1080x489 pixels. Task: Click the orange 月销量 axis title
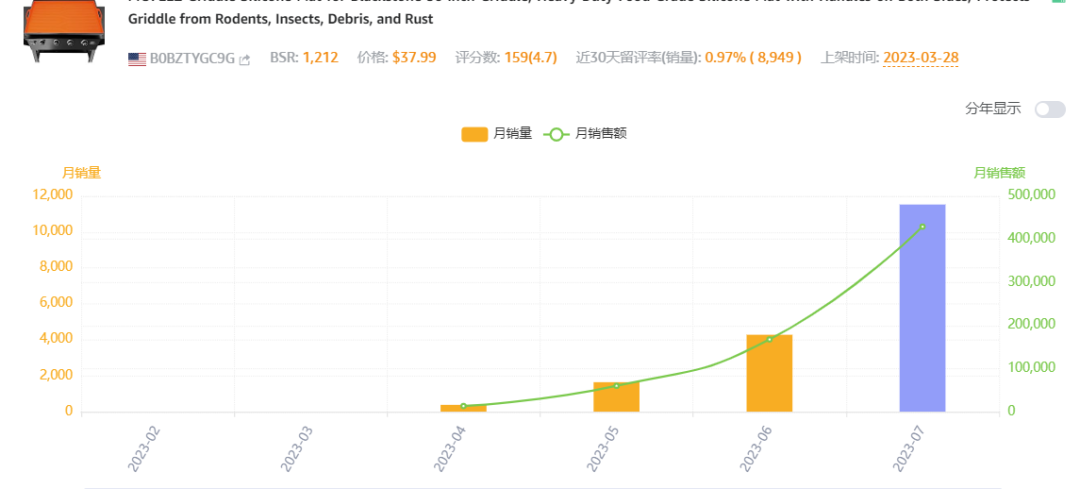82,173
